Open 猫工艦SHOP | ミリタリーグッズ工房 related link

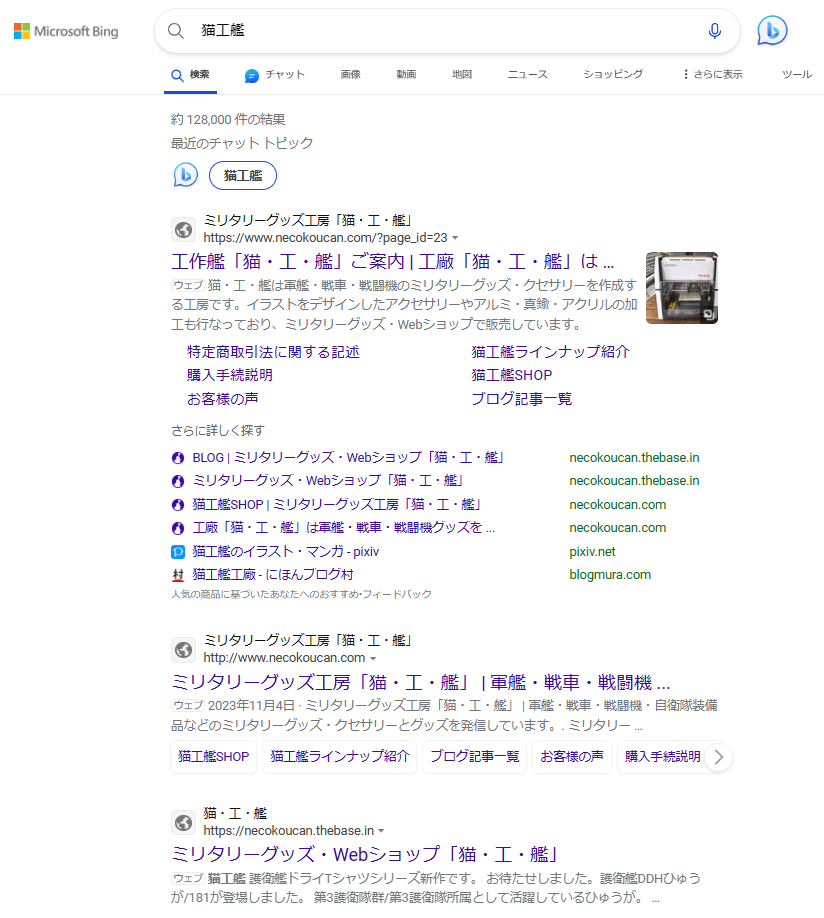click(337, 504)
